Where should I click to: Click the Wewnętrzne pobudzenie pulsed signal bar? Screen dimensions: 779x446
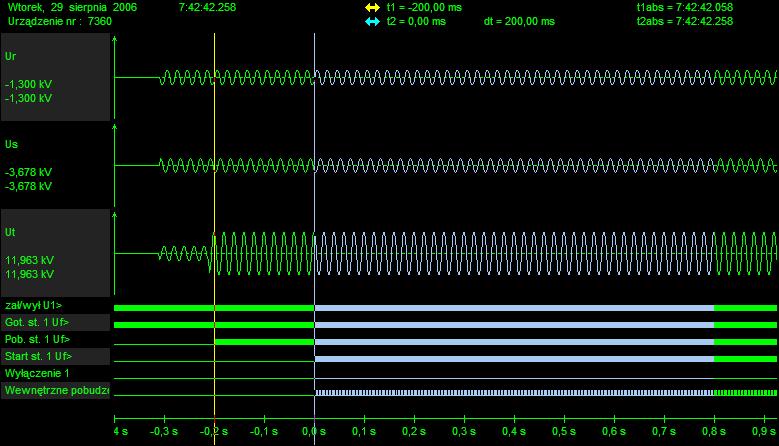coord(546,392)
